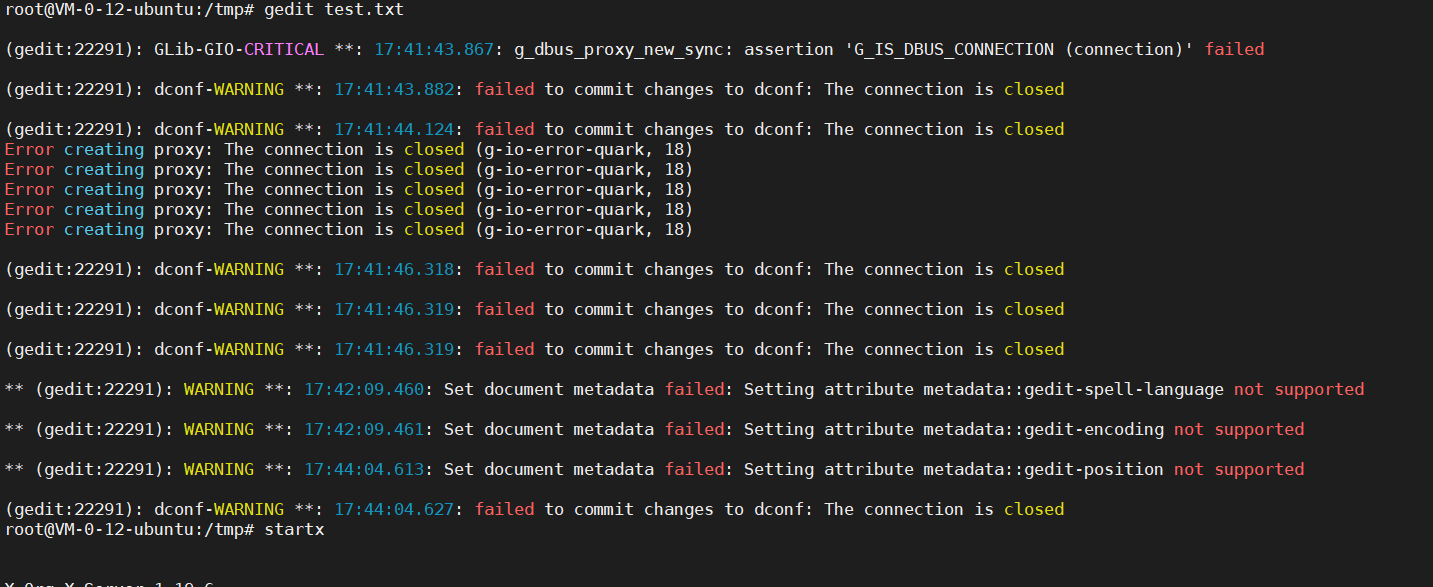Click the 'GLib-GIO-CRITICAL' label

239,49
